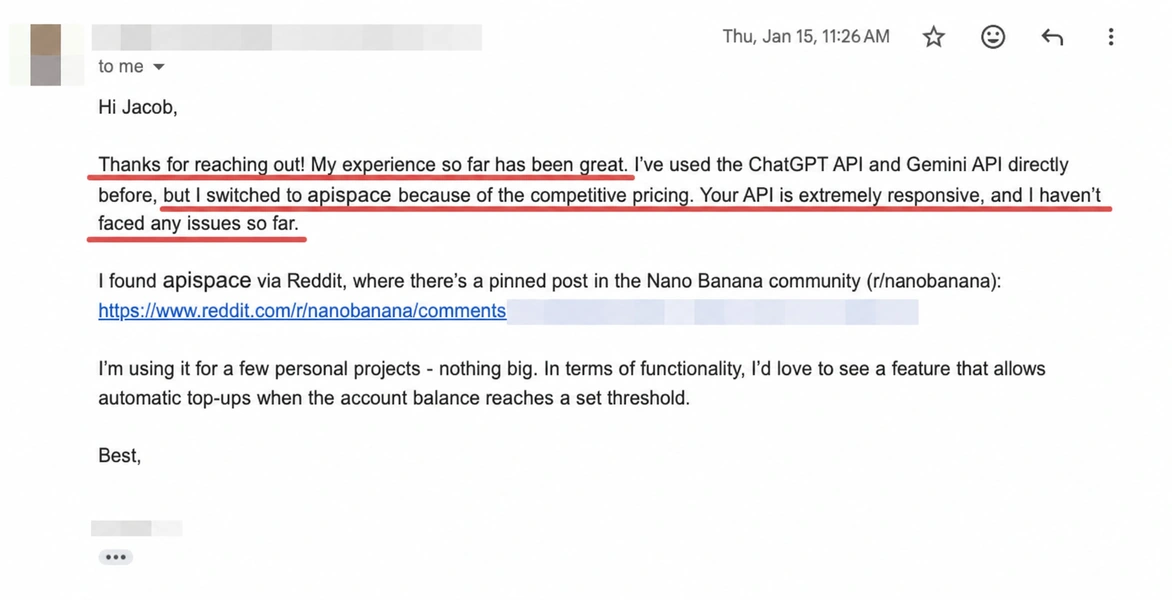Expand recipient details arrow beside "to me"
This screenshot has height=600, width=1172.
click(158, 67)
